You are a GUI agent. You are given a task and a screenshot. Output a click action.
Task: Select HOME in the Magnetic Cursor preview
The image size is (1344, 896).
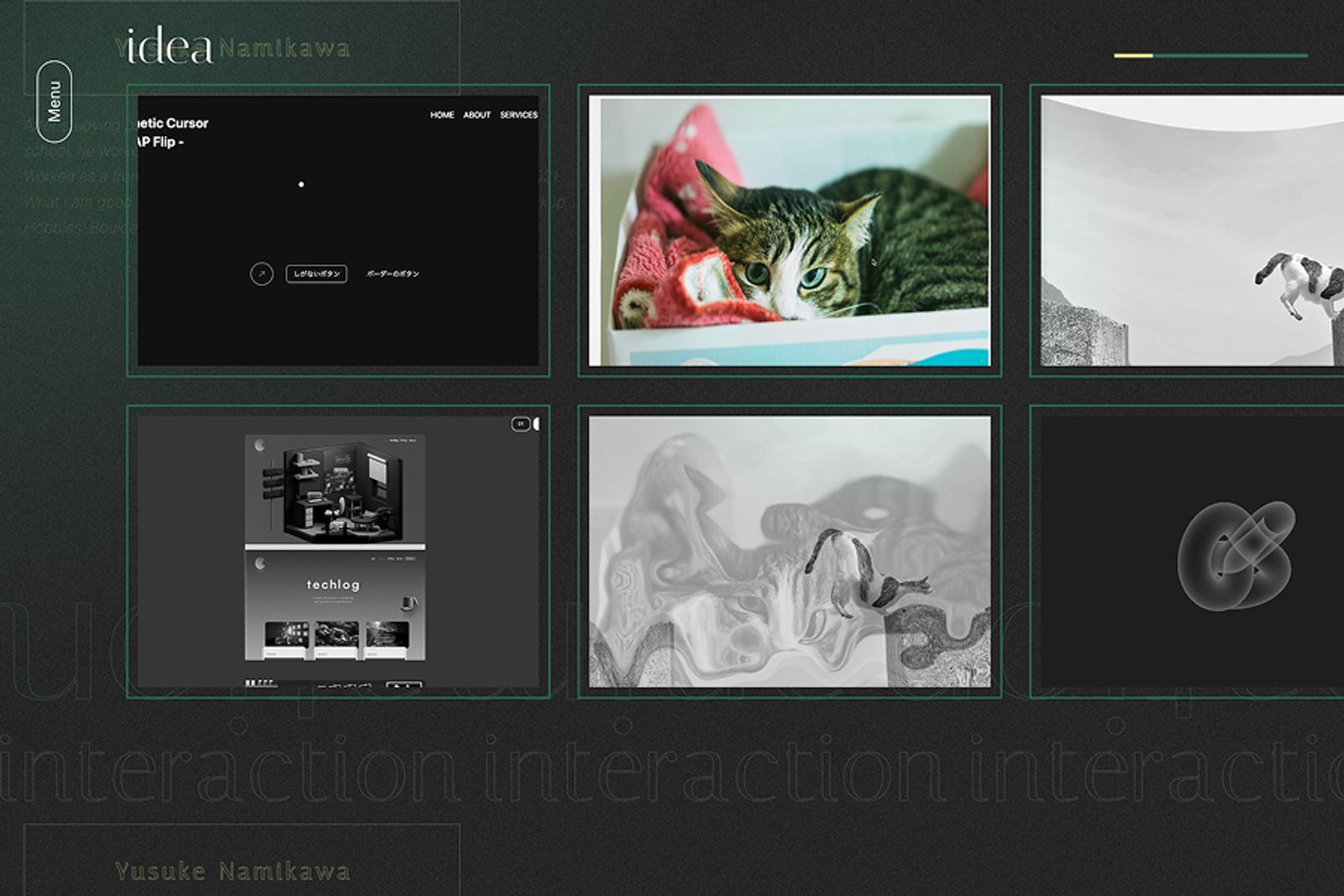(442, 115)
